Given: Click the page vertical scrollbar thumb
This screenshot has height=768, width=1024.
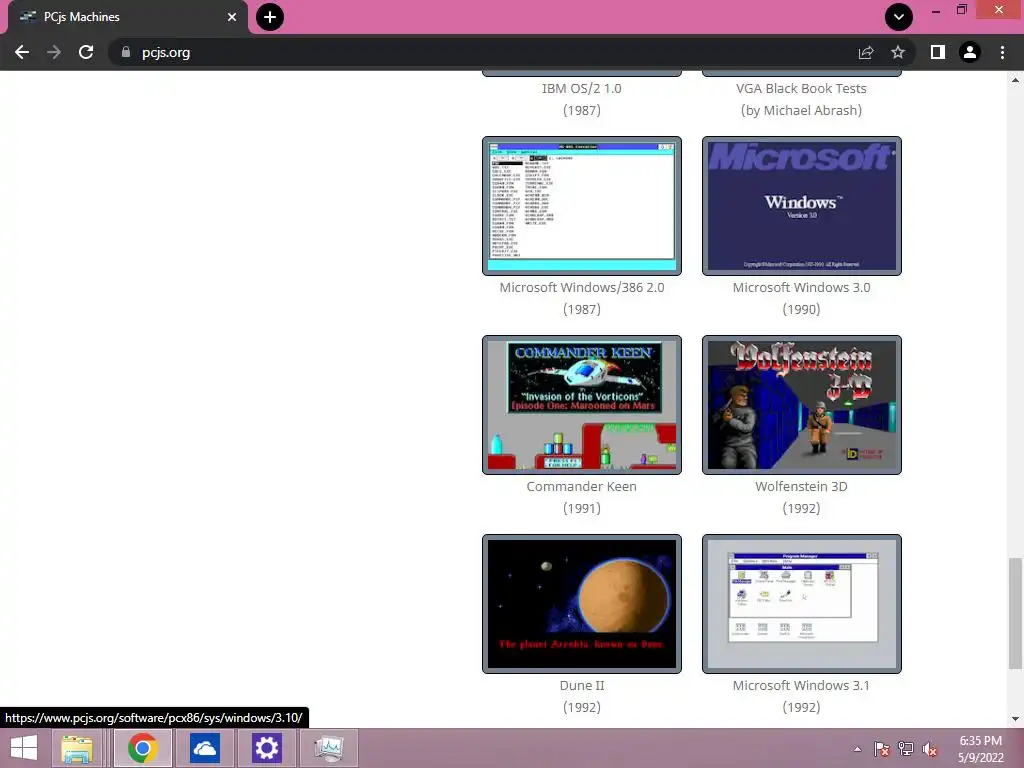Looking at the screenshot, I should (1015, 613).
